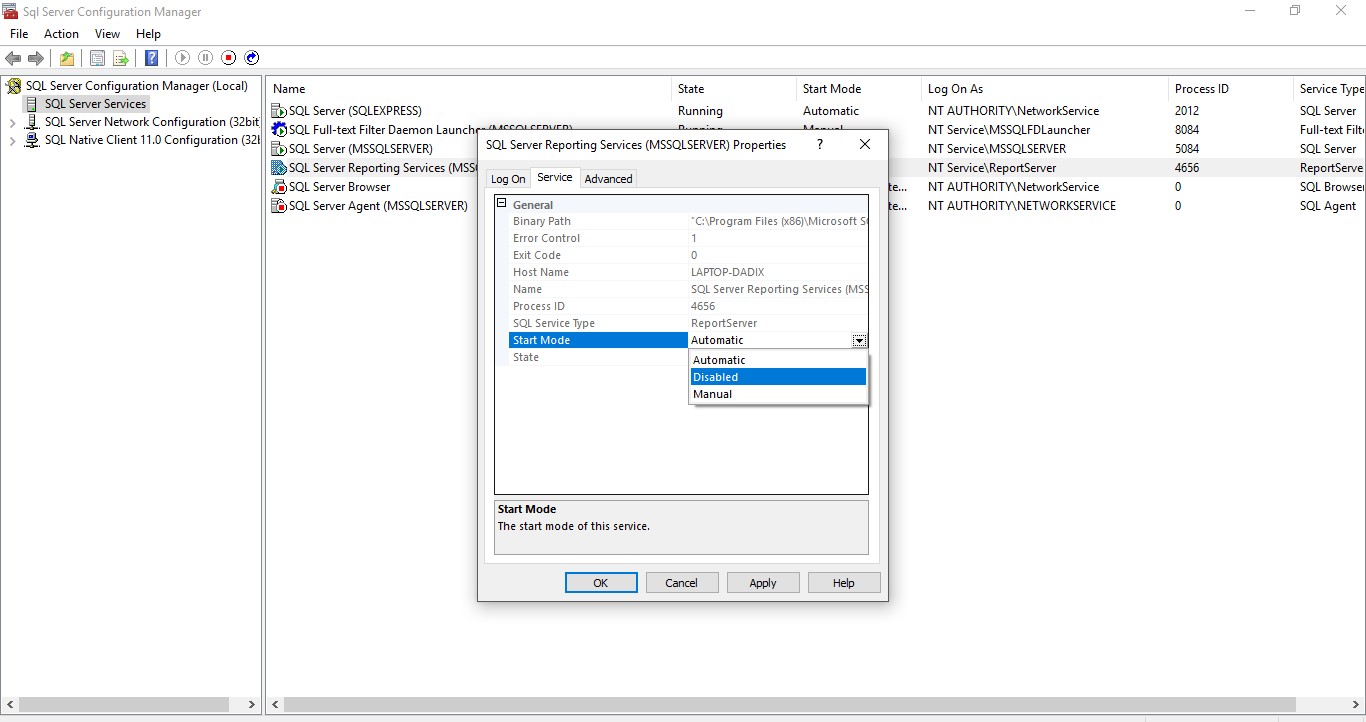The height and width of the screenshot is (722, 1366).
Task: Choose Manual from Start Mode list
Action: [x=778, y=394]
